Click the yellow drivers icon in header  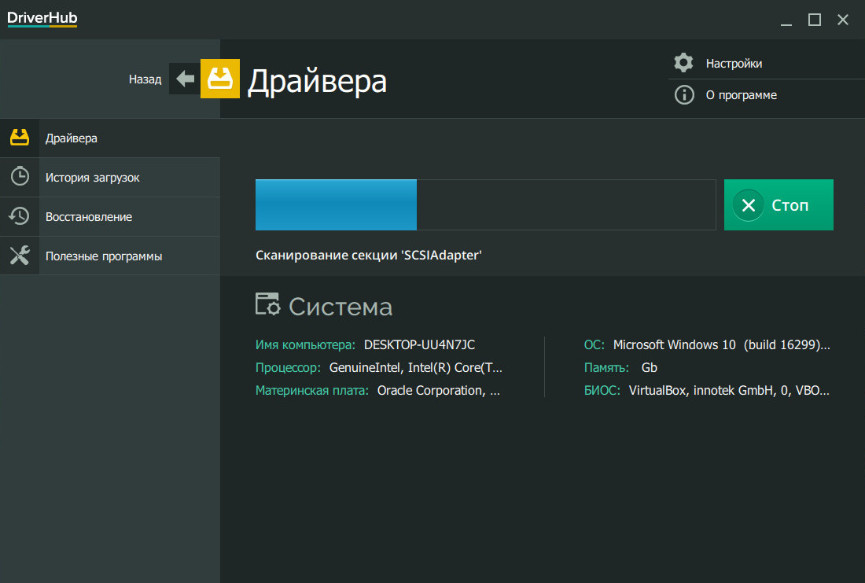point(220,79)
